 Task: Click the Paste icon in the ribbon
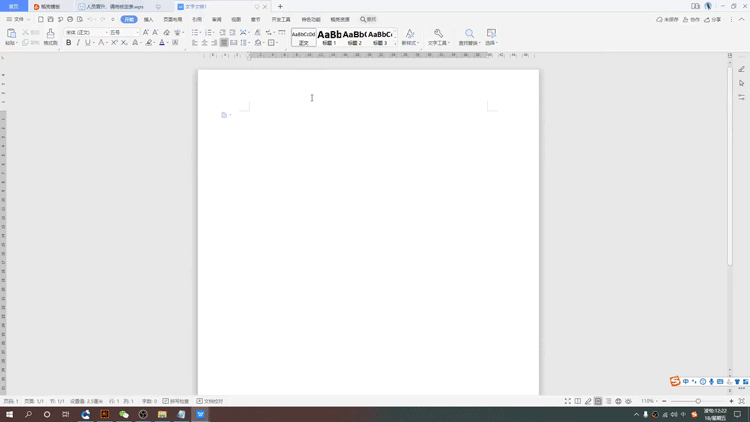tap(11, 33)
